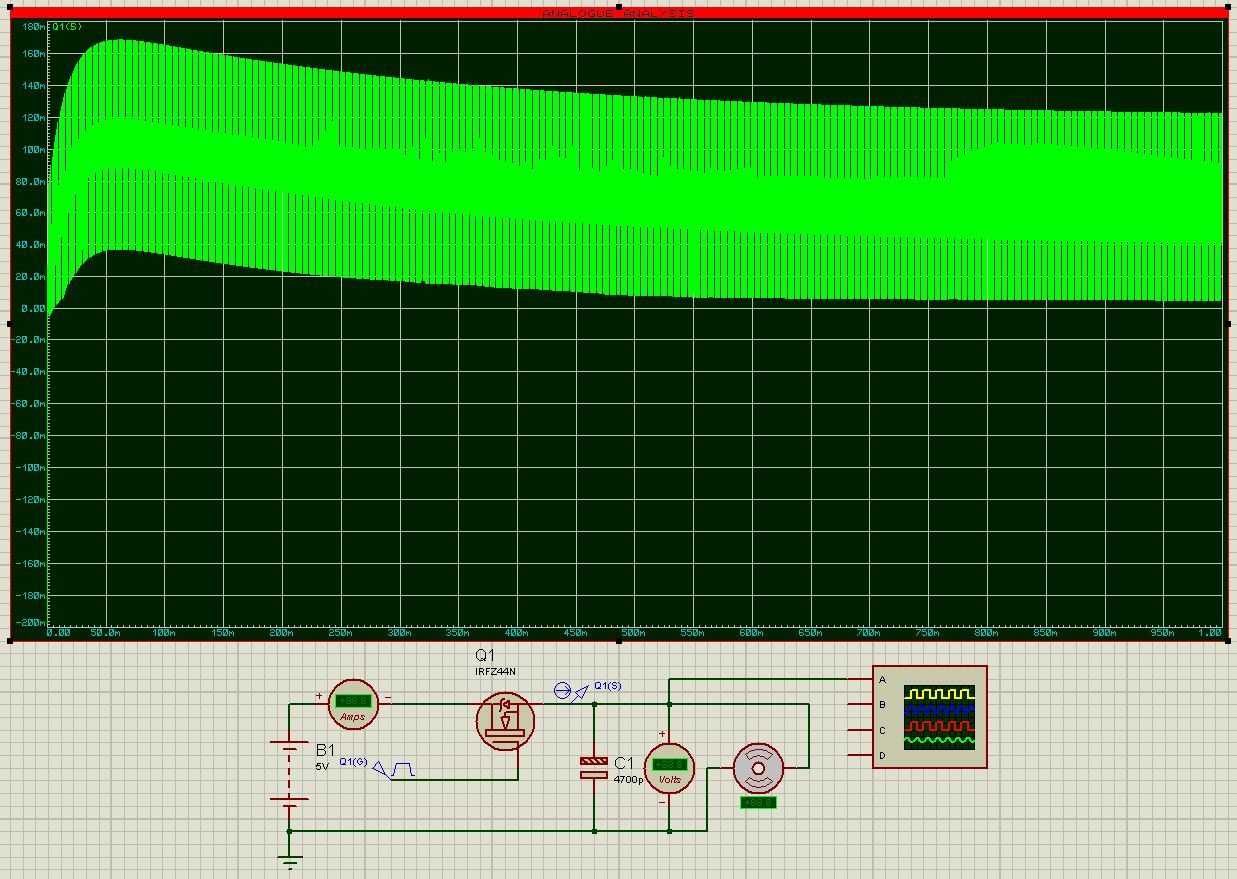The height and width of the screenshot is (879, 1237).
Task: Click the ANALOGUE ANALYSIS graph title bar
Action: click(618, 13)
